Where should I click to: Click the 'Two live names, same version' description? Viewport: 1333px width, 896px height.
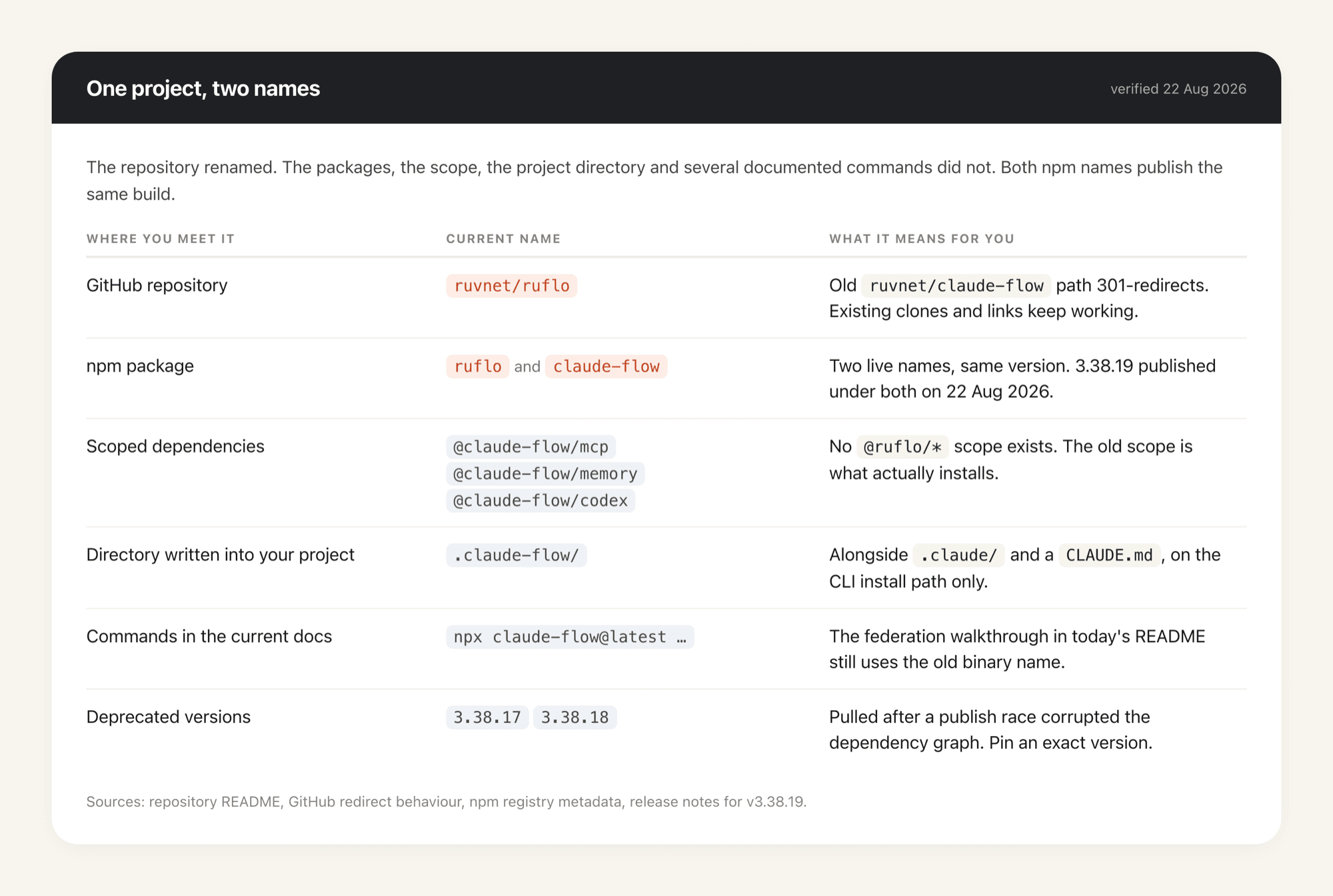click(1022, 378)
